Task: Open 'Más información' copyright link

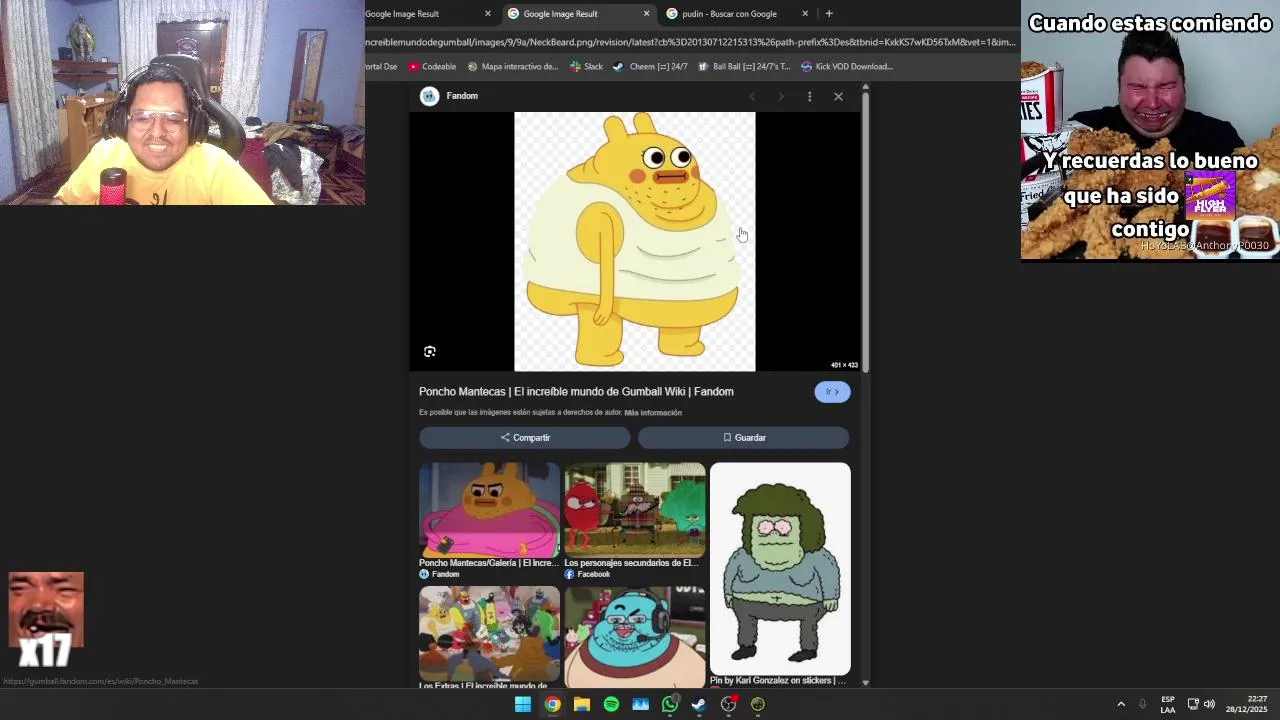Action: [x=653, y=413]
